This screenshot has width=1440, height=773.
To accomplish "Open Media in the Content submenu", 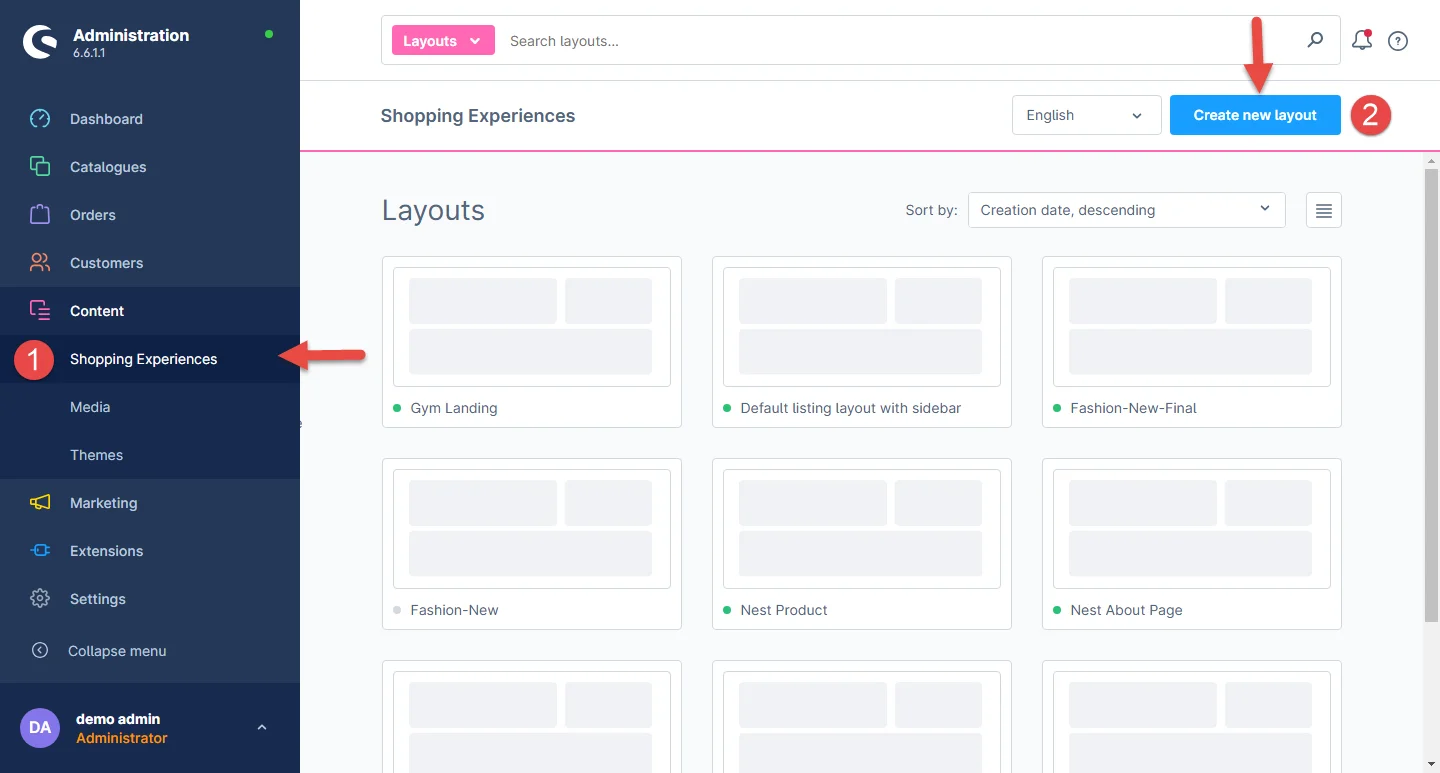I will tap(90, 407).
